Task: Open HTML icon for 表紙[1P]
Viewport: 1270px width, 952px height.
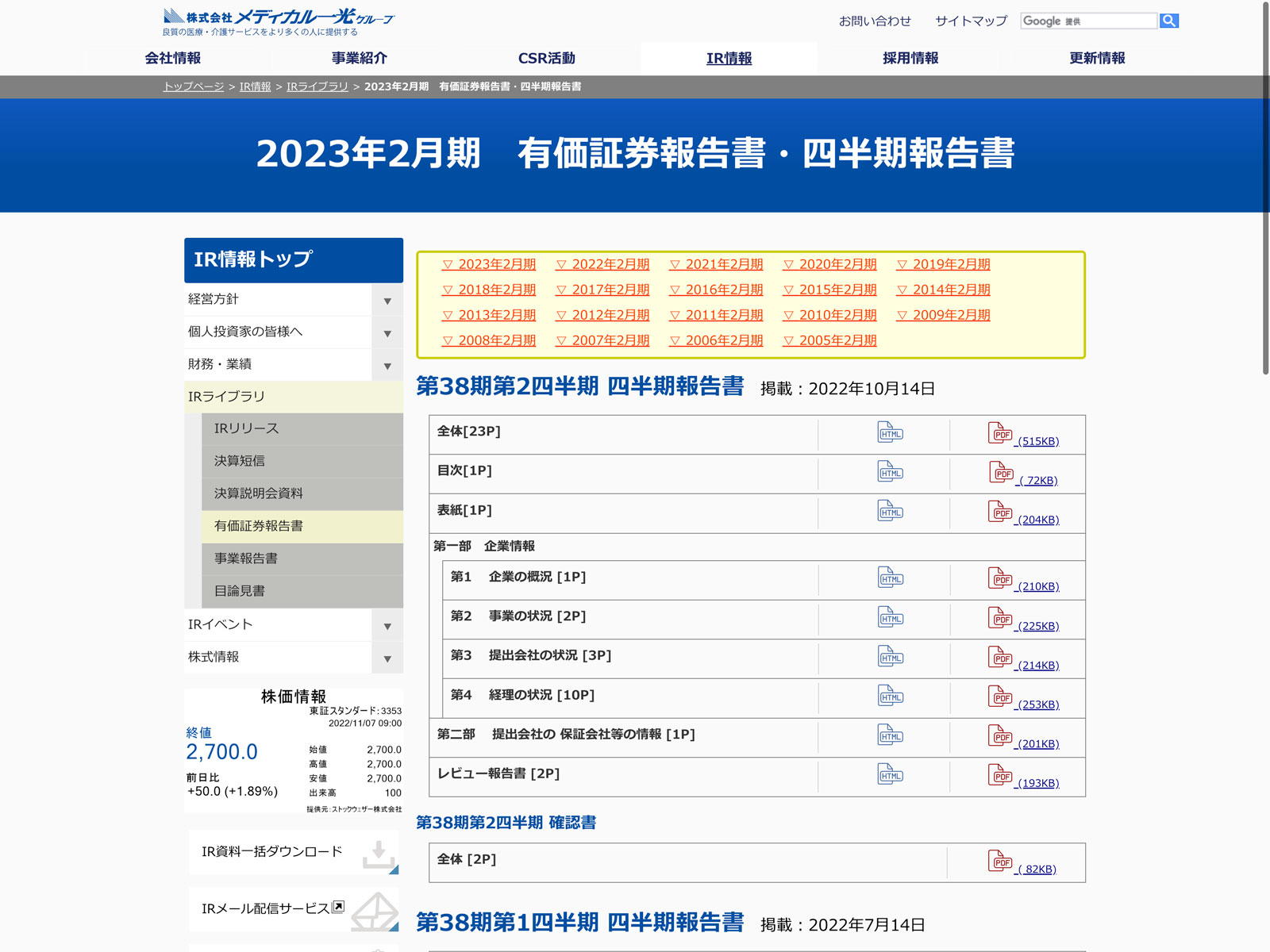Action: (890, 511)
